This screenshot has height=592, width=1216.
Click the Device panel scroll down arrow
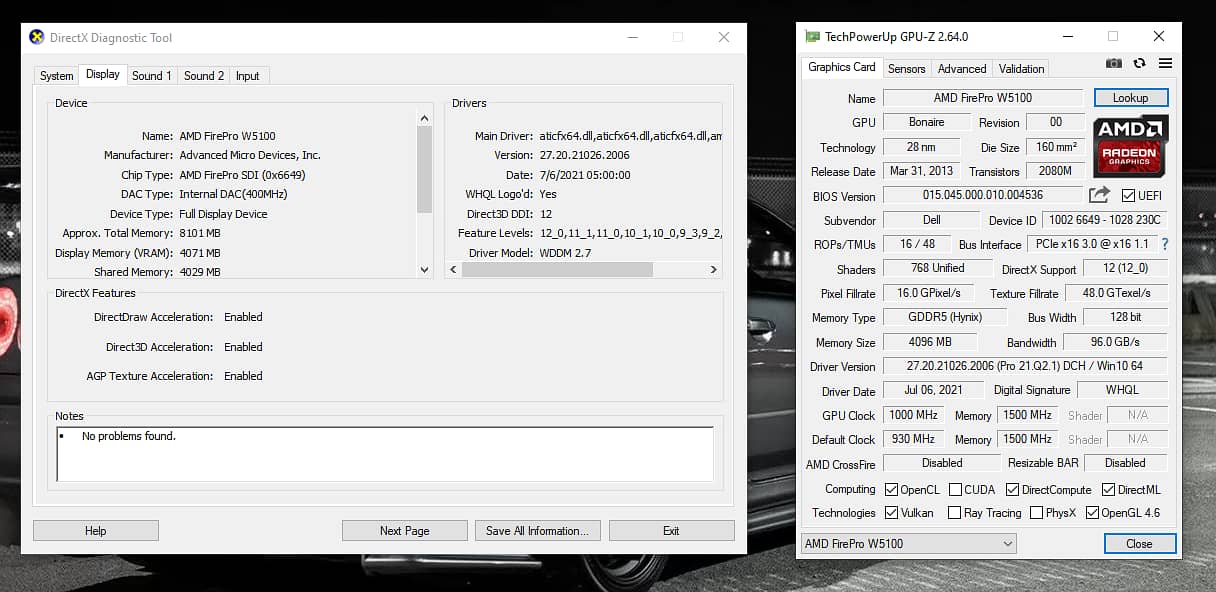point(424,270)
